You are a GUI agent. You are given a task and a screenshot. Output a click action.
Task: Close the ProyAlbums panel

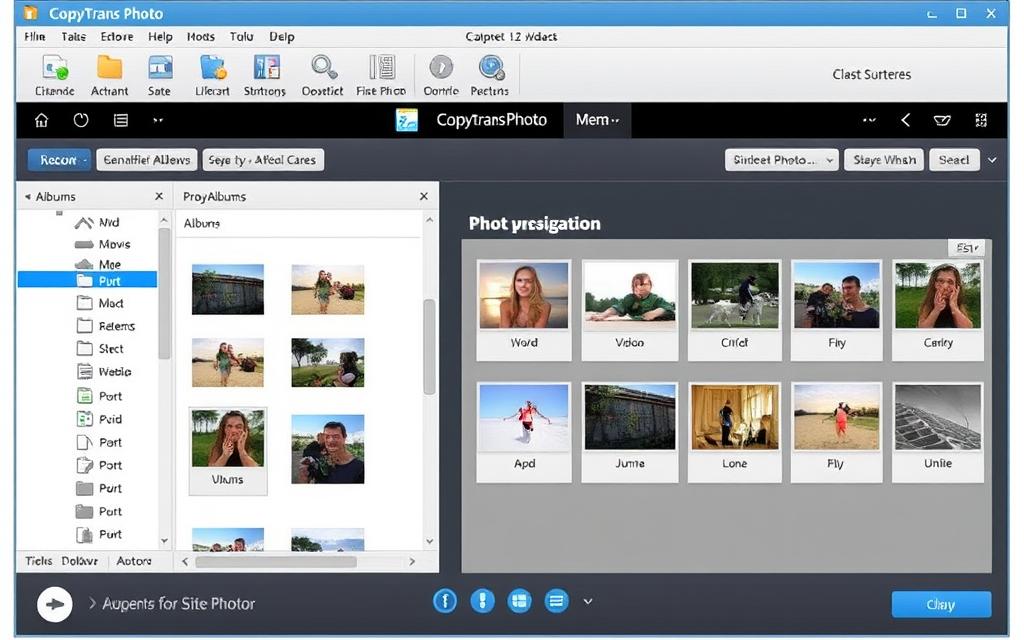[x=423, y=197]
